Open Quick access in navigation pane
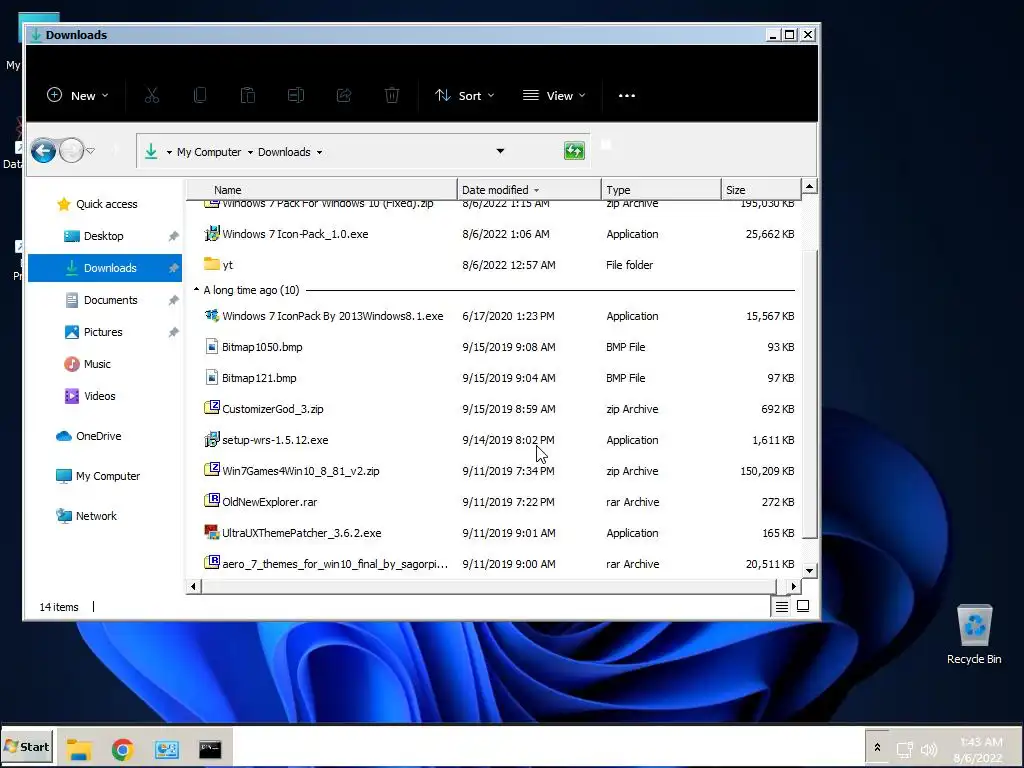The height and width of the screenshot is (768, 1024). tap(97, 204)
